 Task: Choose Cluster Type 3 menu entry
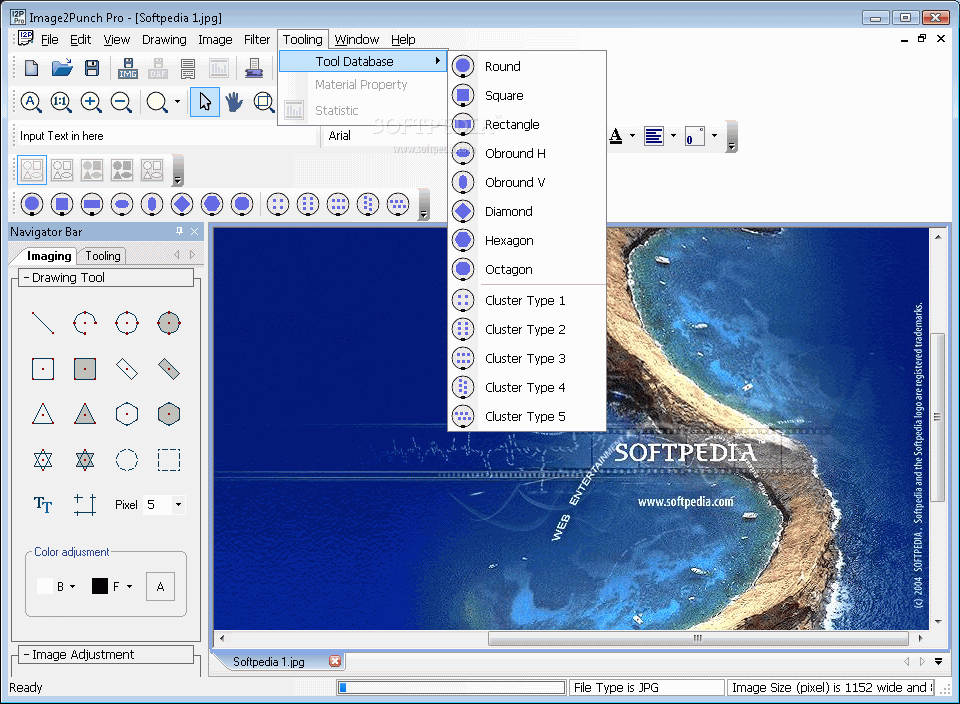point(527,358)
